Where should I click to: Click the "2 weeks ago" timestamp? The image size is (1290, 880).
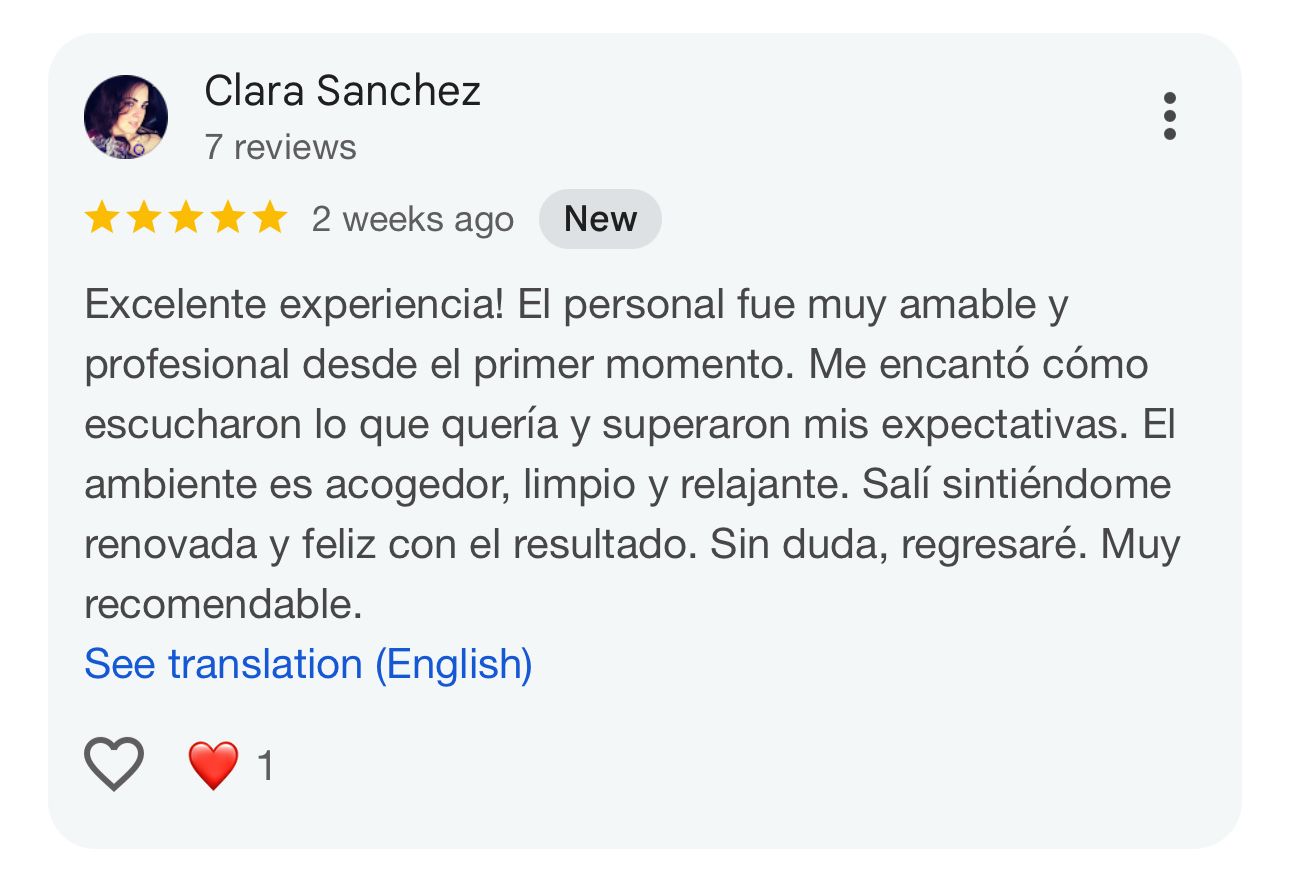click(x=412, y=219)
